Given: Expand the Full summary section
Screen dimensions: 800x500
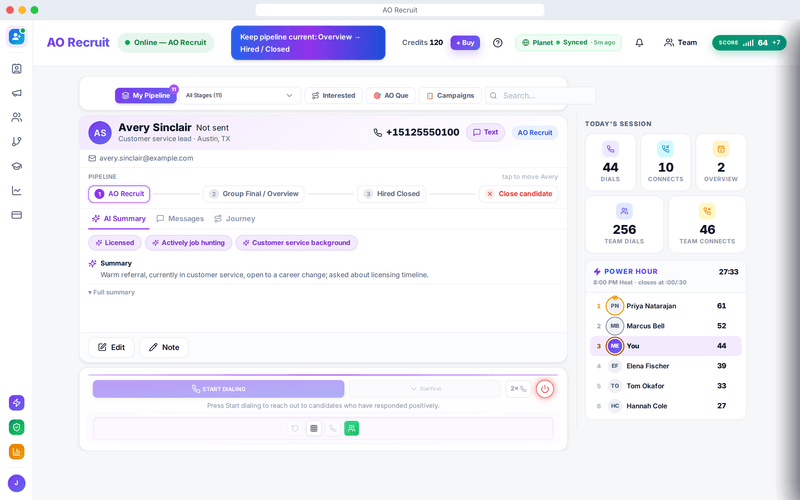Looking at the screenshot, I should click(x=111, y=292).
